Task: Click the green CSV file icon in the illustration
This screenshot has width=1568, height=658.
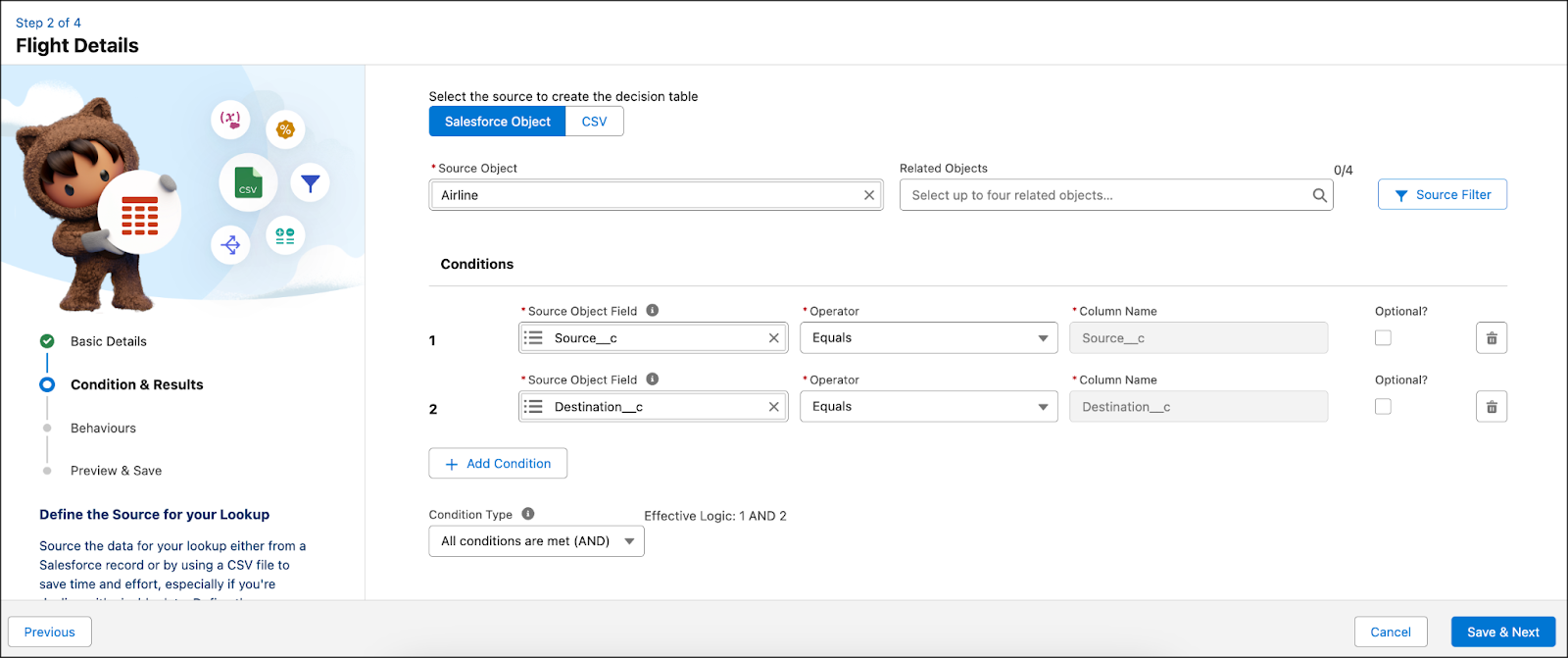Action: (x=248, y=182)
